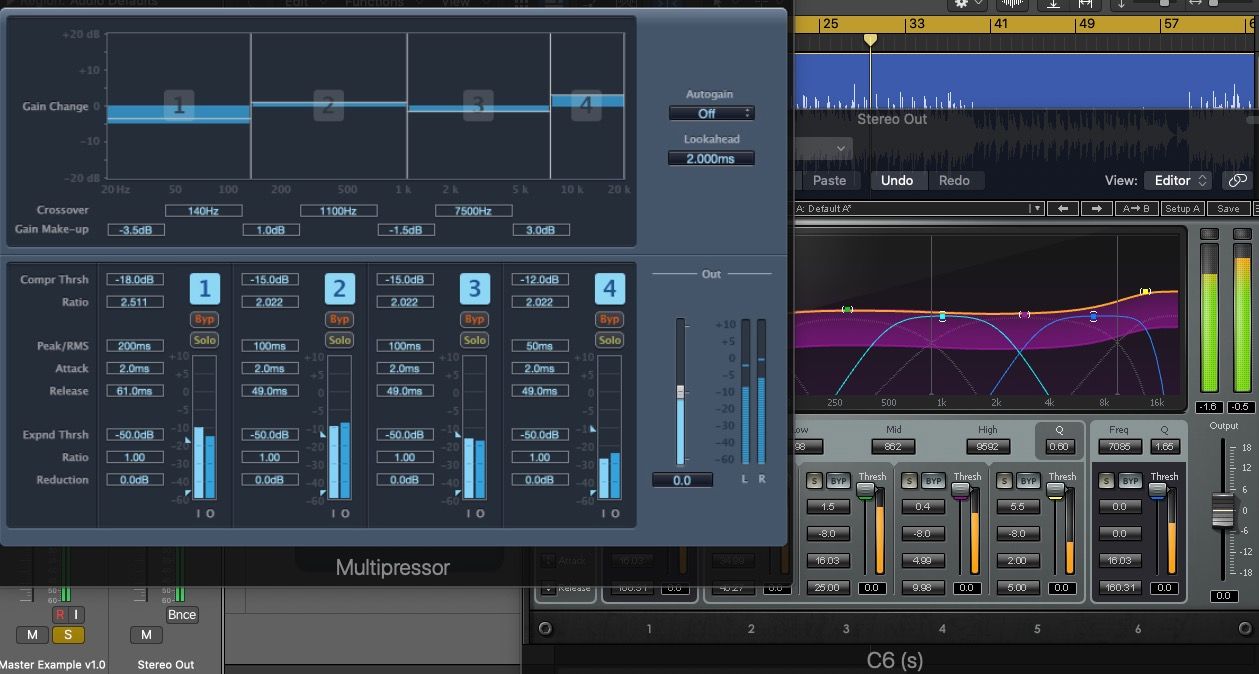Viewport: 1259px width, 674px height.
Task: Mute the Stereo Out track
Action: (x=144, y=634)
